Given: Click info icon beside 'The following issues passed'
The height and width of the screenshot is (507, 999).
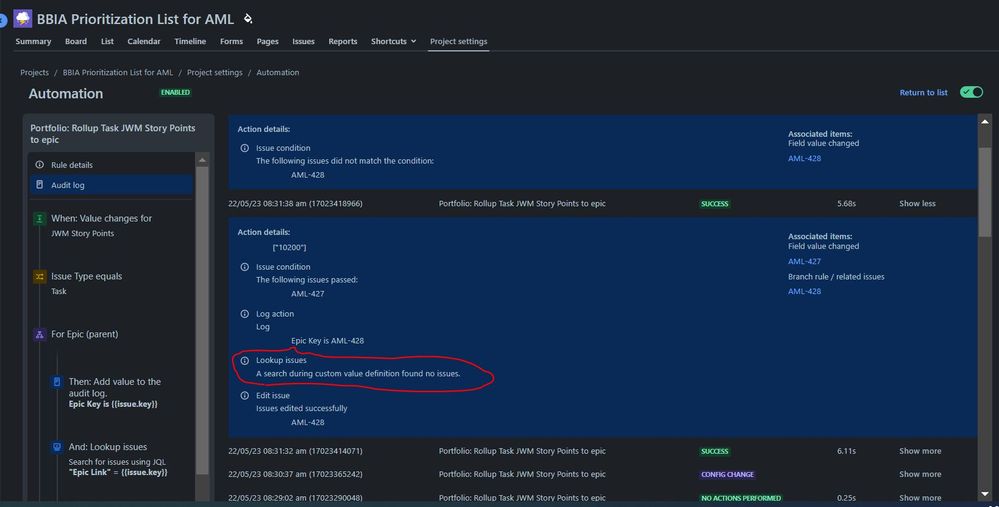Looking at the screenshot, I should (244, 267).
